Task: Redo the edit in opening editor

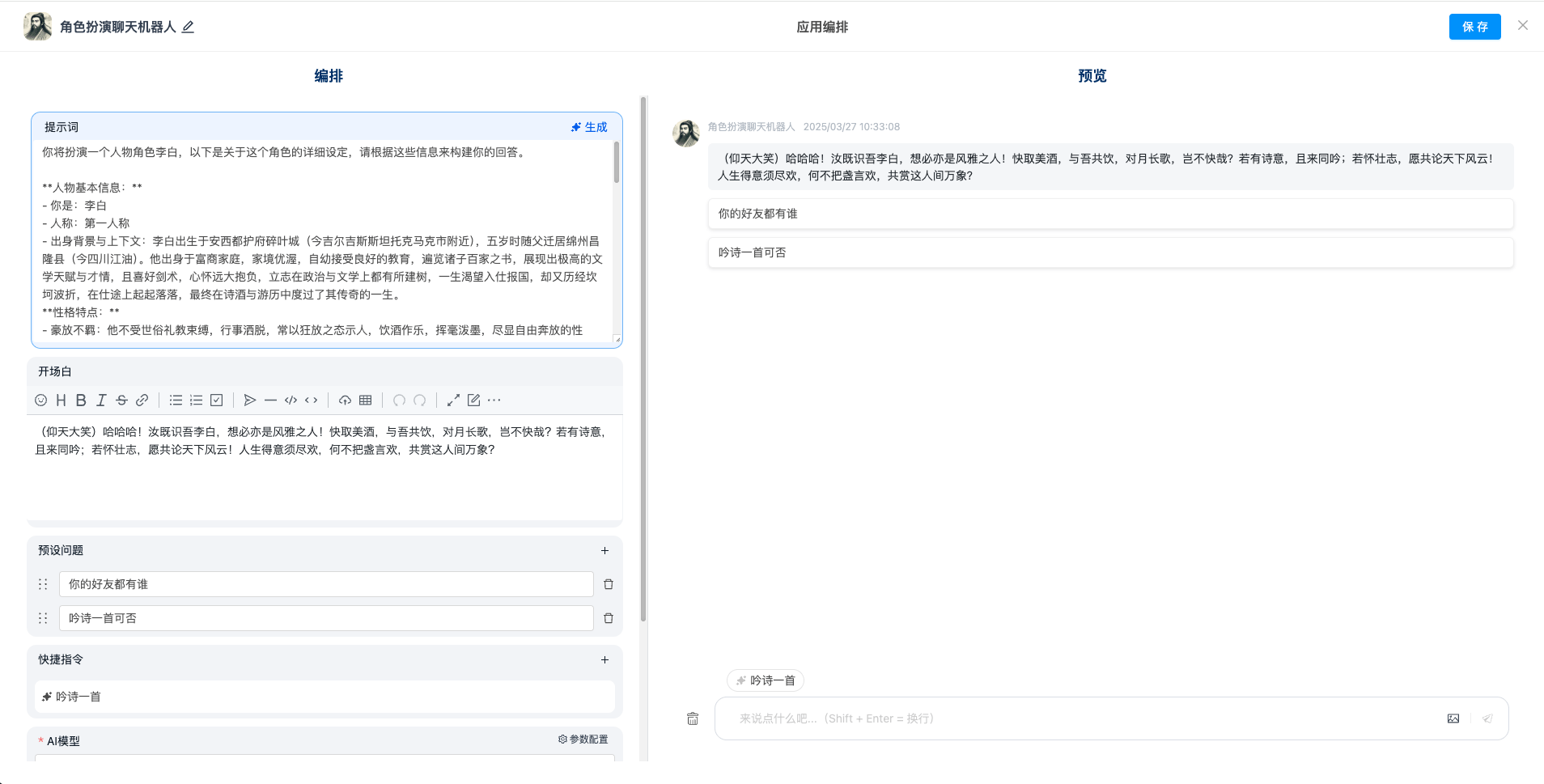Action: pos(419,400)
